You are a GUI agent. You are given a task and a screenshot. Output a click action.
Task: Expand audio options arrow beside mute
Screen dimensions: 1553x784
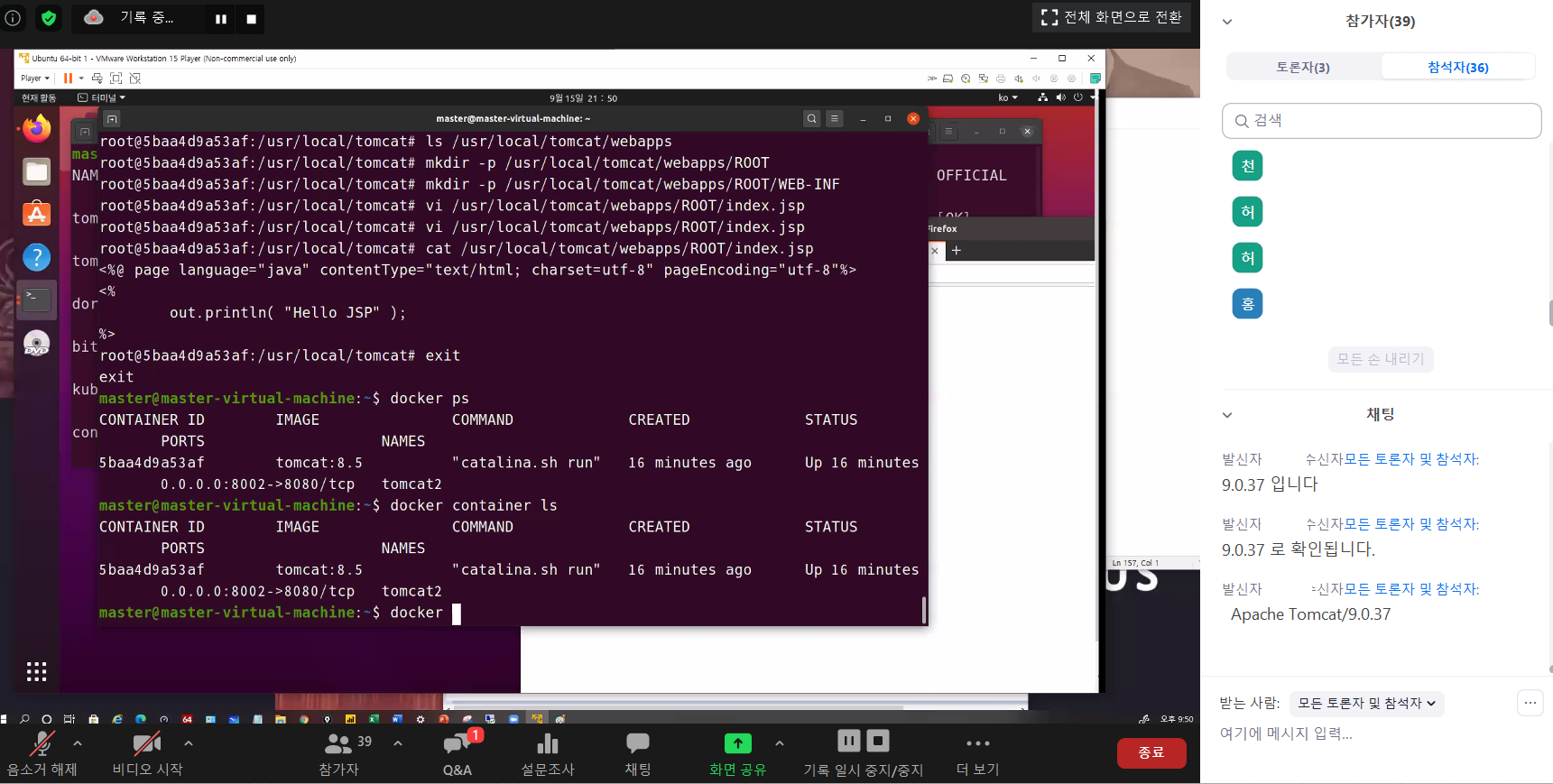click(78, 743)
